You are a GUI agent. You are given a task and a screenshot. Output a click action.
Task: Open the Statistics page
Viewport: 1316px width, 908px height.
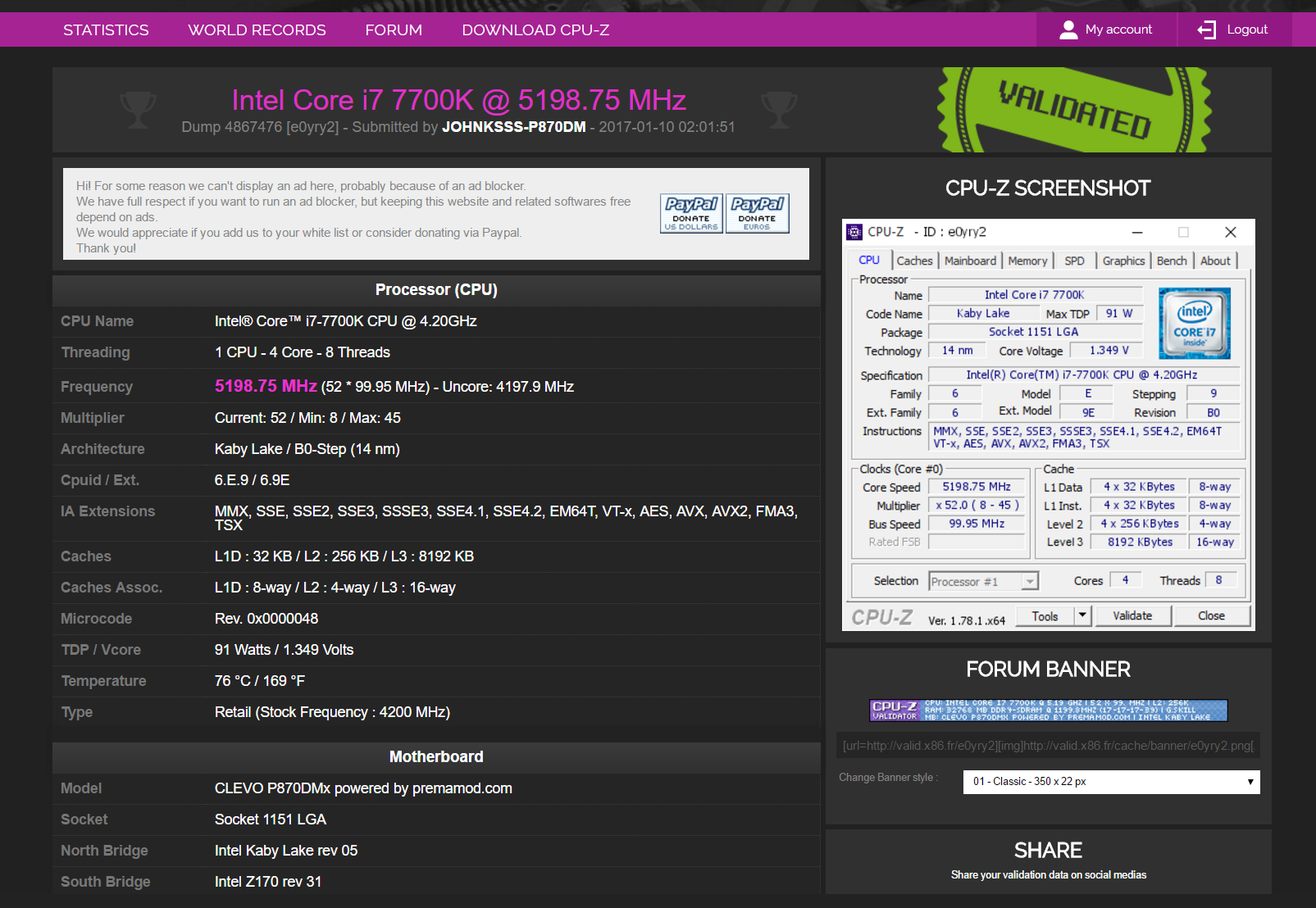pyautogui.click(x=106, y=30)
